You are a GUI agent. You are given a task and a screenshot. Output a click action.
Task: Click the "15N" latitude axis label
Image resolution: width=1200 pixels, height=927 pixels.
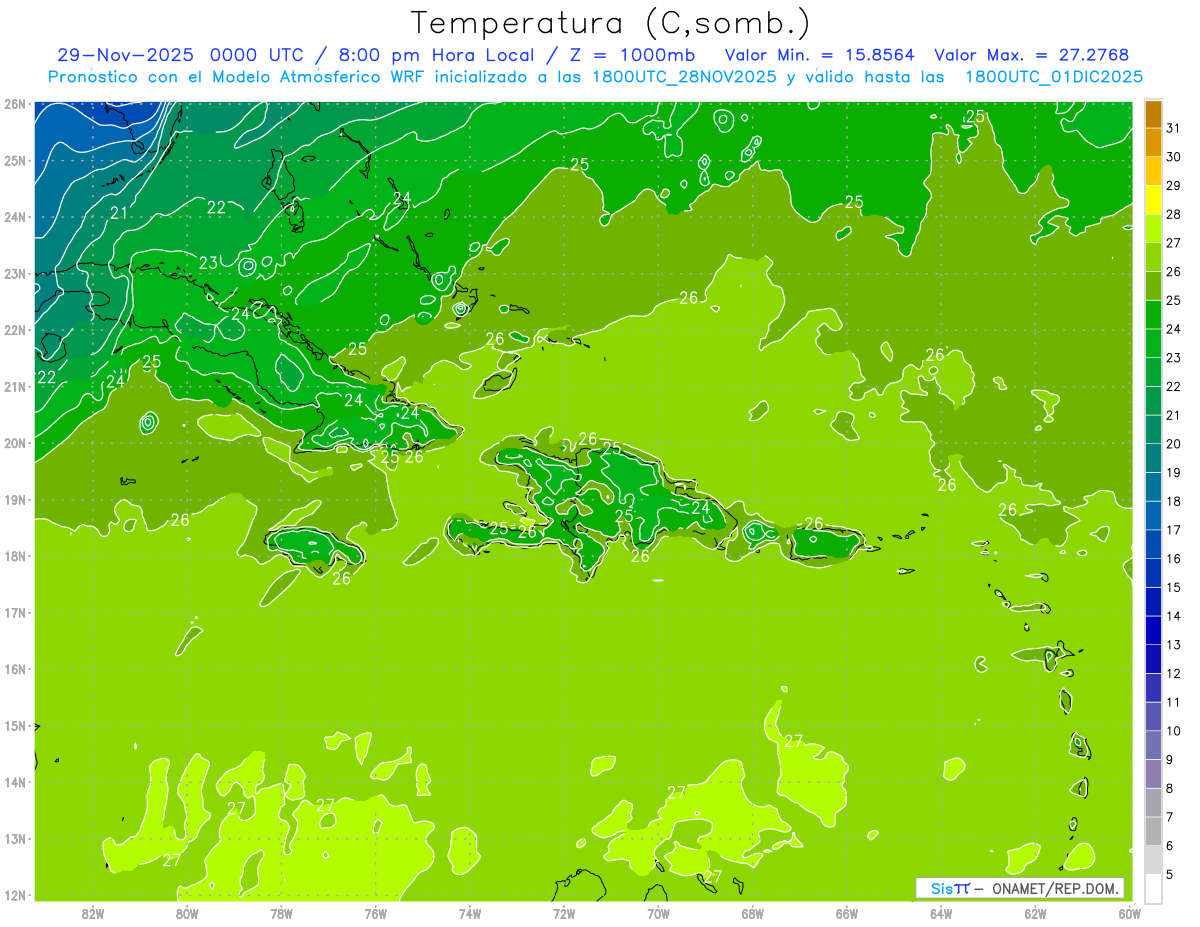(x=15, y=726)
